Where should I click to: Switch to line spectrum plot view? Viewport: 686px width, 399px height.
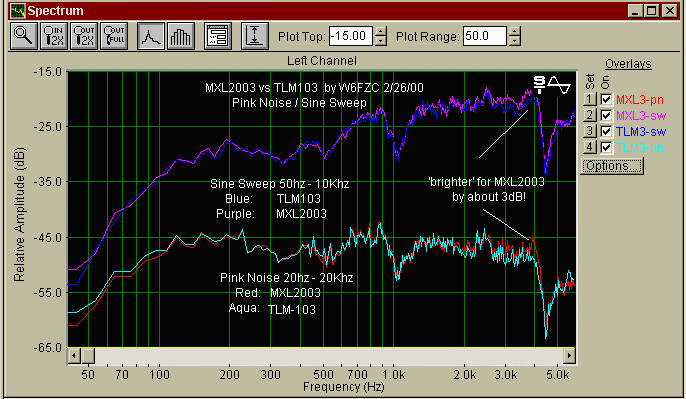(151, 36)
